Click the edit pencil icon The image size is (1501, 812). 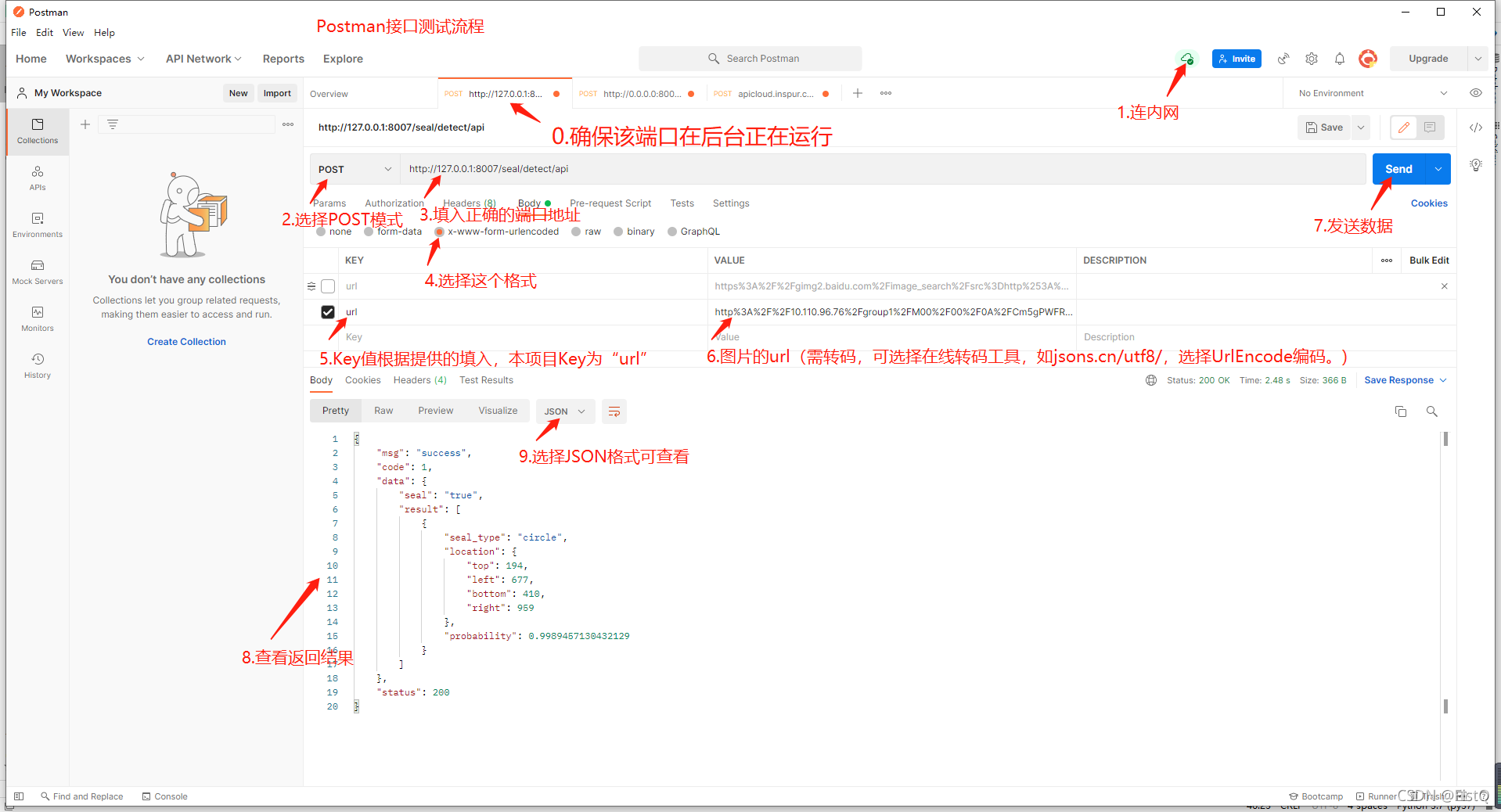pos(1404,128)
